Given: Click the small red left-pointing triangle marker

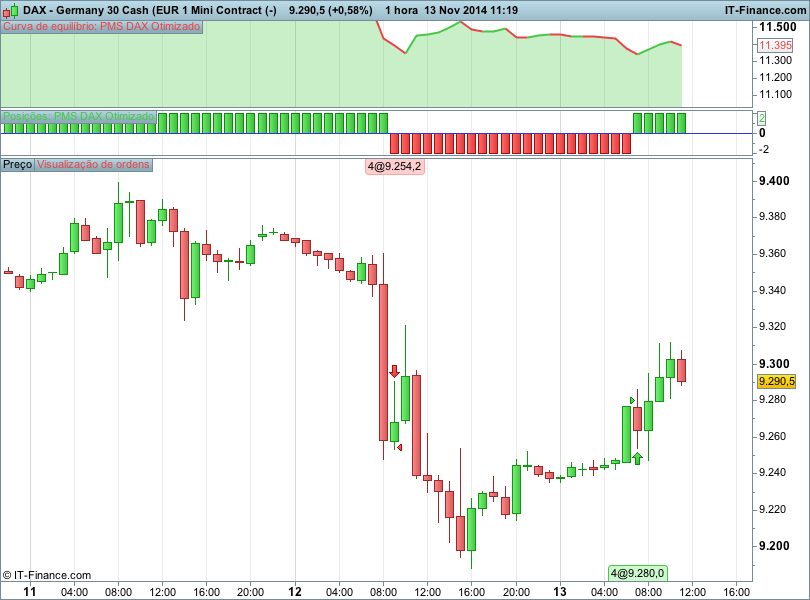Looking at the screenshot, I should [x=399, y=447].
